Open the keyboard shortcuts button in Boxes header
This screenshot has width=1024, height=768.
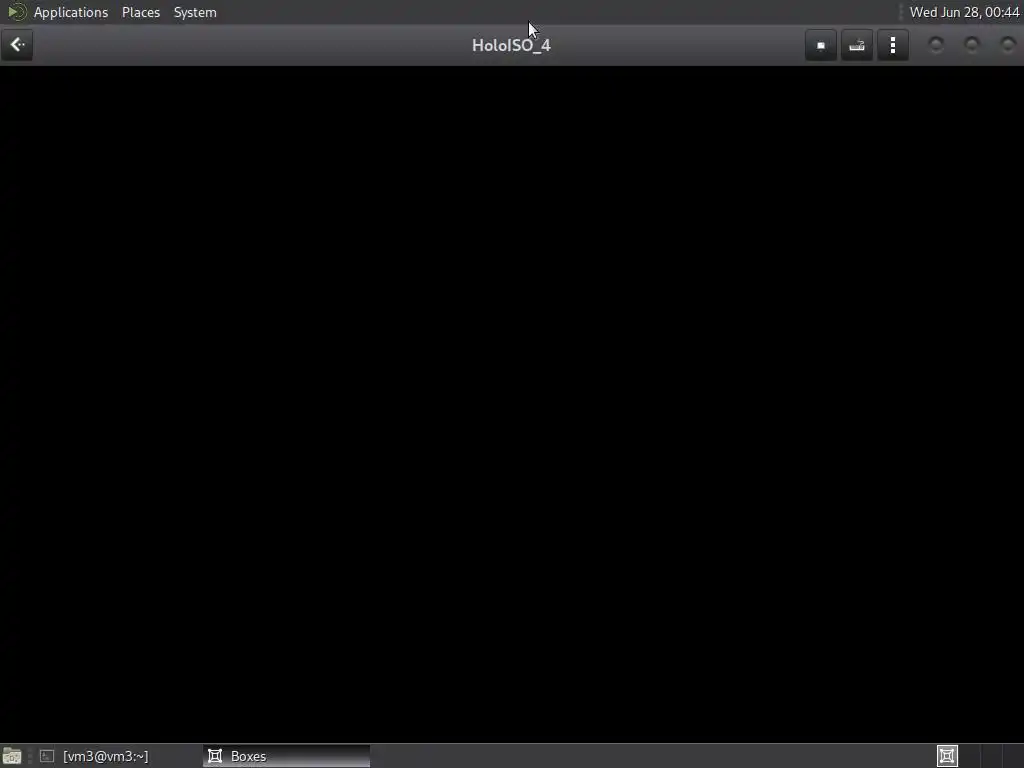point(857,45)
